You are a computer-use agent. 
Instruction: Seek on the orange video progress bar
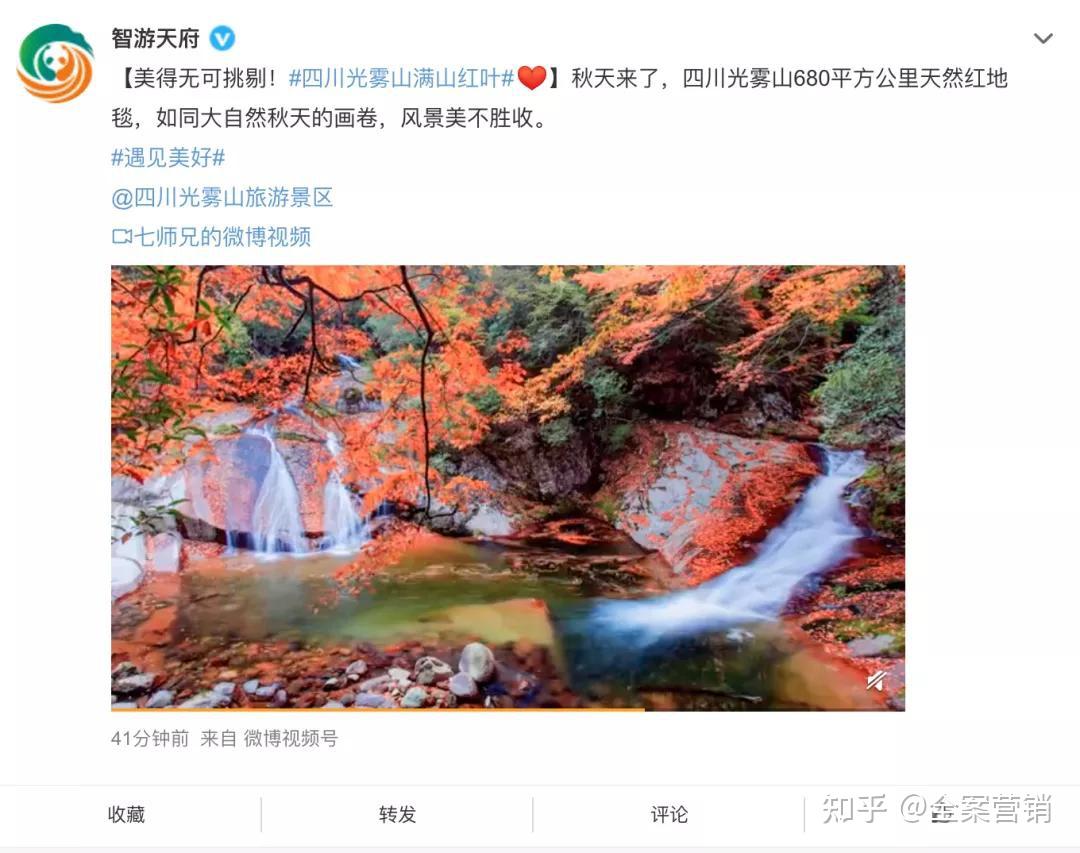pyautogui.click(x=508, y=709)
